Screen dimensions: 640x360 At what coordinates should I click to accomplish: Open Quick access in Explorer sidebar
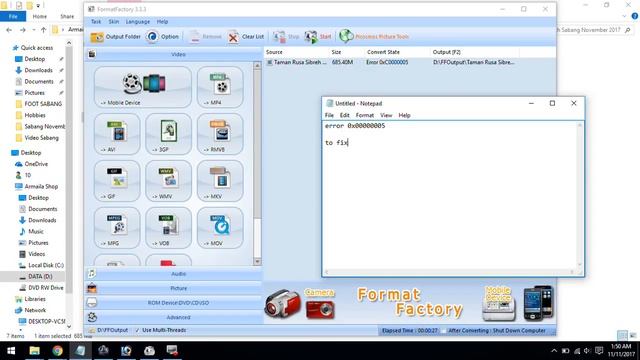click(x=37, y=48)
